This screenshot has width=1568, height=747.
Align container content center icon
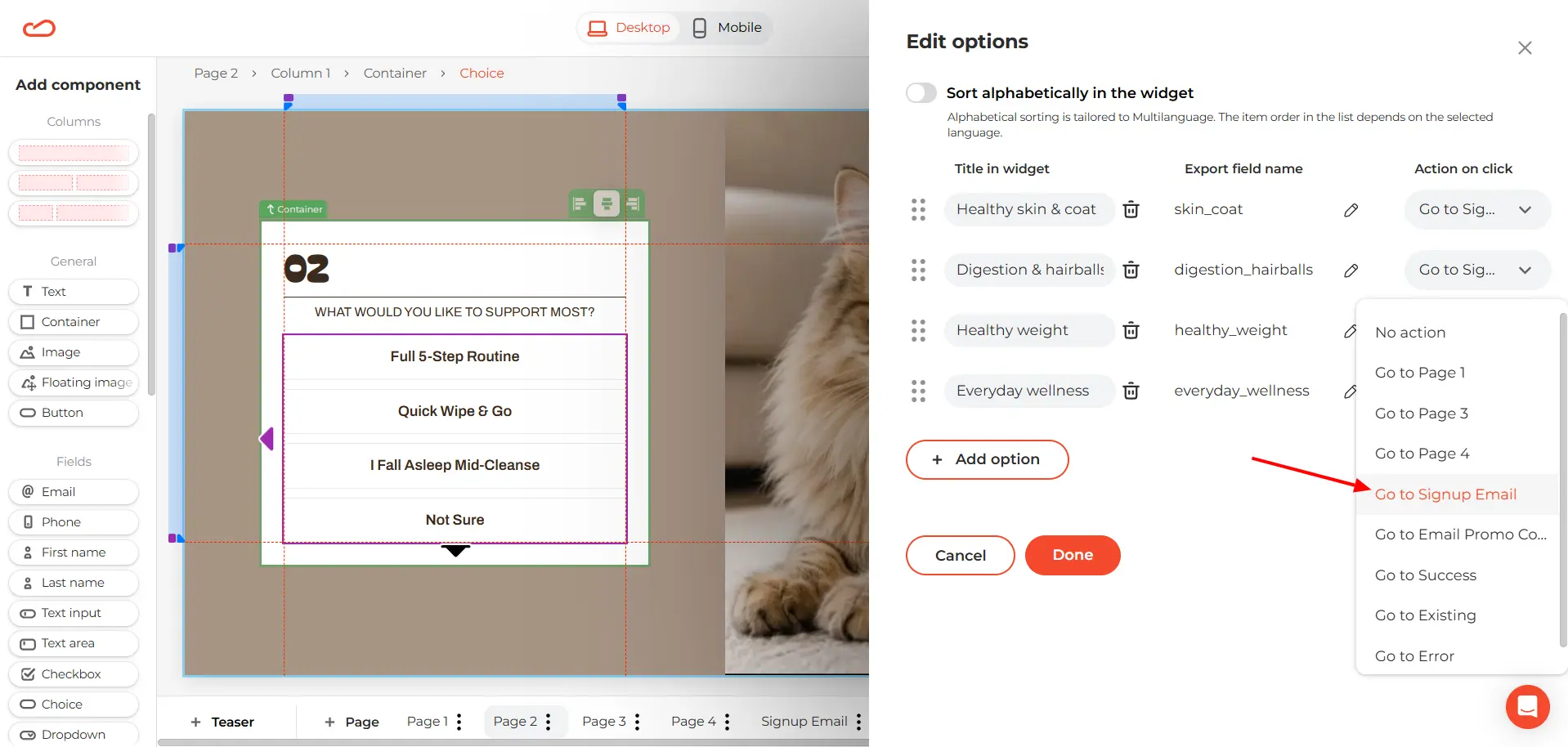point(606,204)
